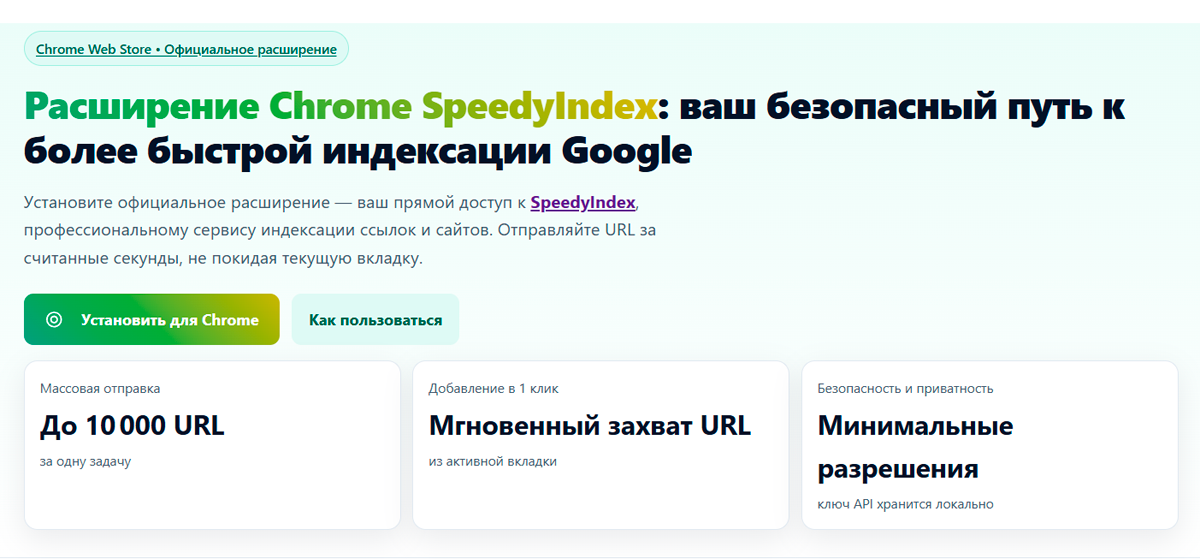Click the "за одну задачу" caption
Screen dimensions: 1200x559
[85, 462]
